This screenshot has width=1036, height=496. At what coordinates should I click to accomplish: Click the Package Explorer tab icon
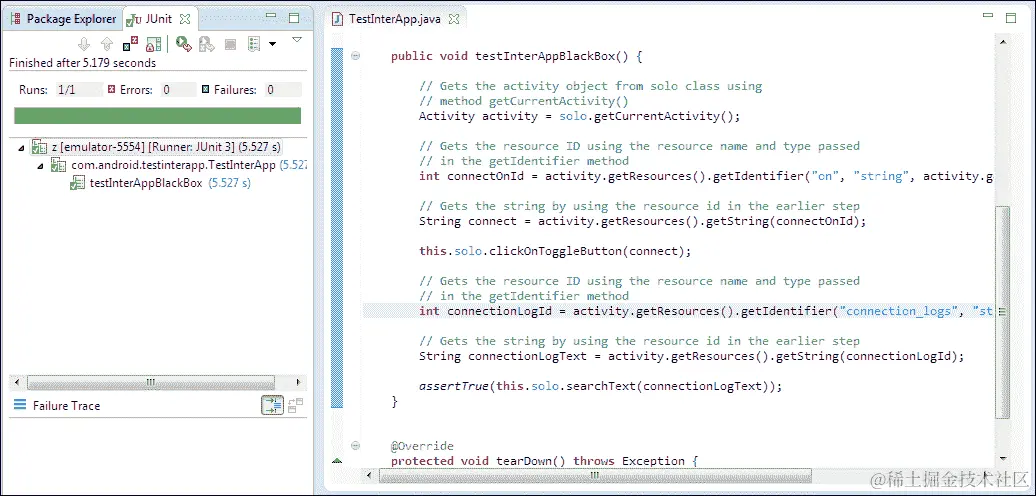click(x=15, y=19)
